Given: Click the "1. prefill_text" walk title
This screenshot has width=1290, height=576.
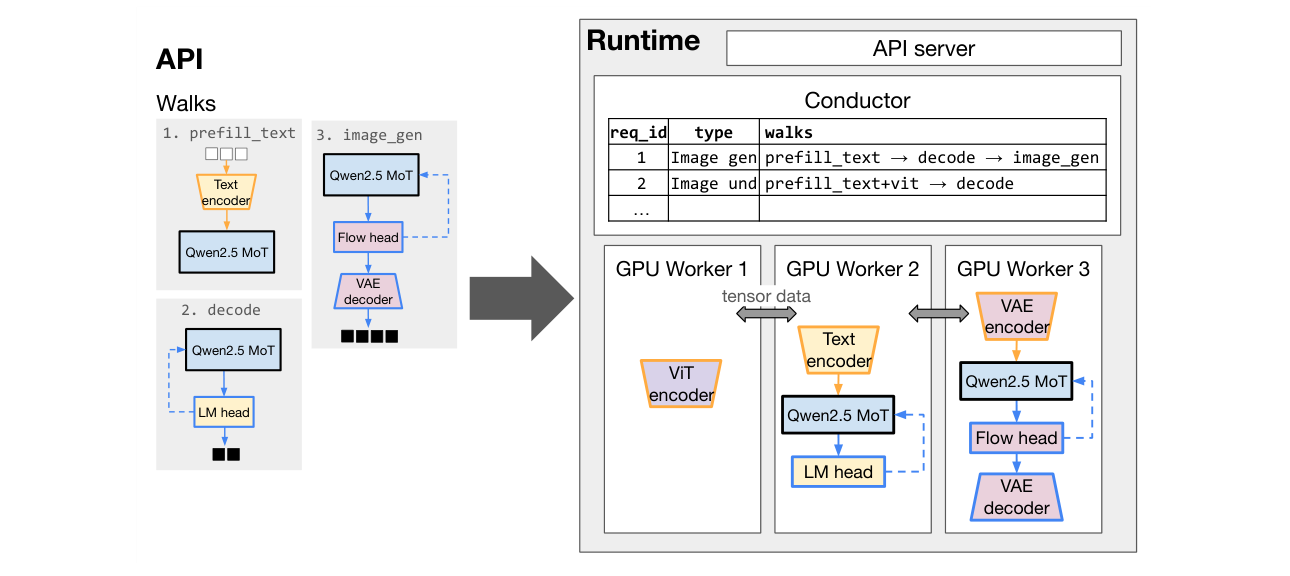Looking at the screenshot, I should click(x=229, y=132).
